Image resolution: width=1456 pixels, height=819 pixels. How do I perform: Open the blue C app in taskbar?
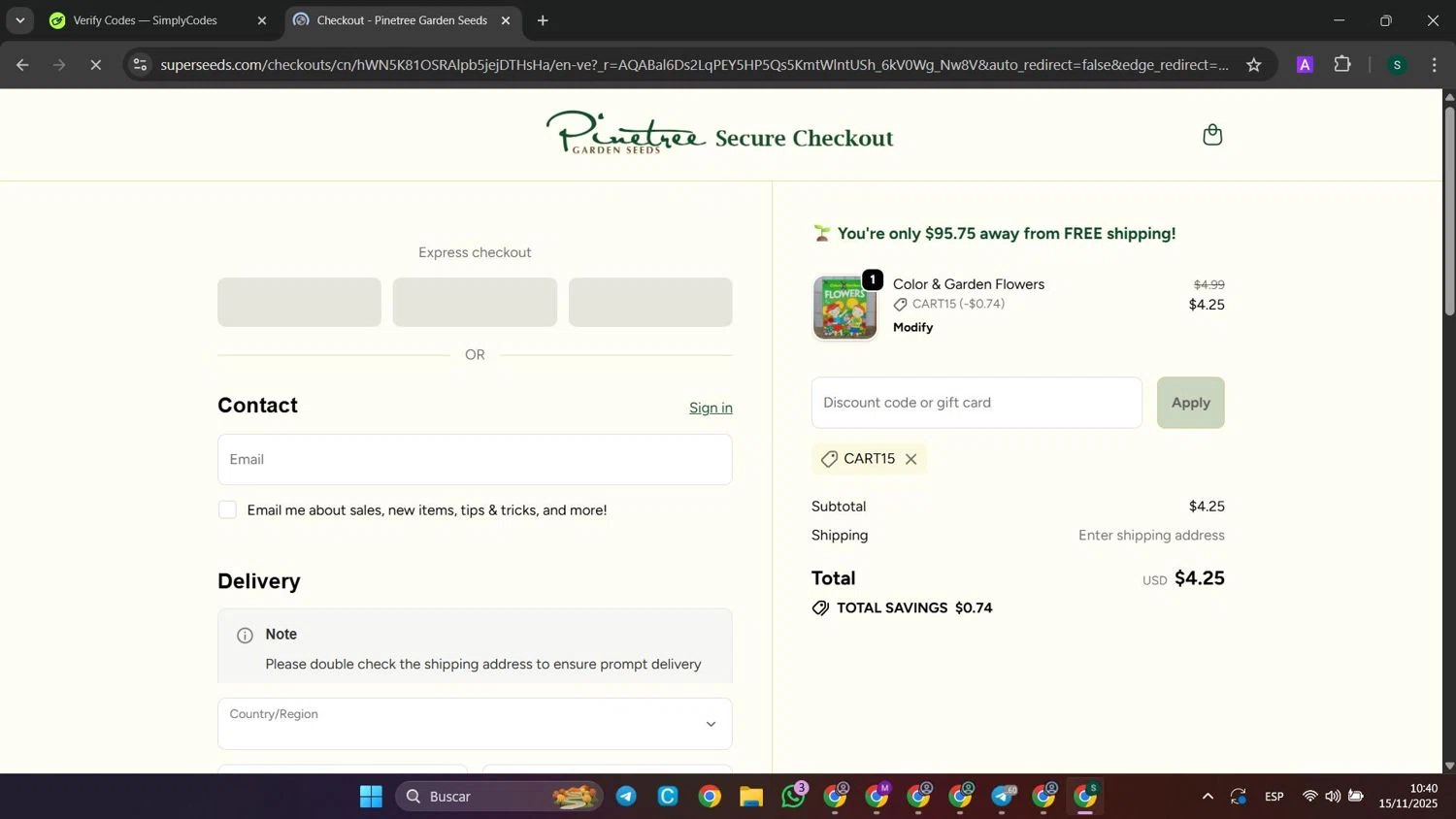click(668, 797)
